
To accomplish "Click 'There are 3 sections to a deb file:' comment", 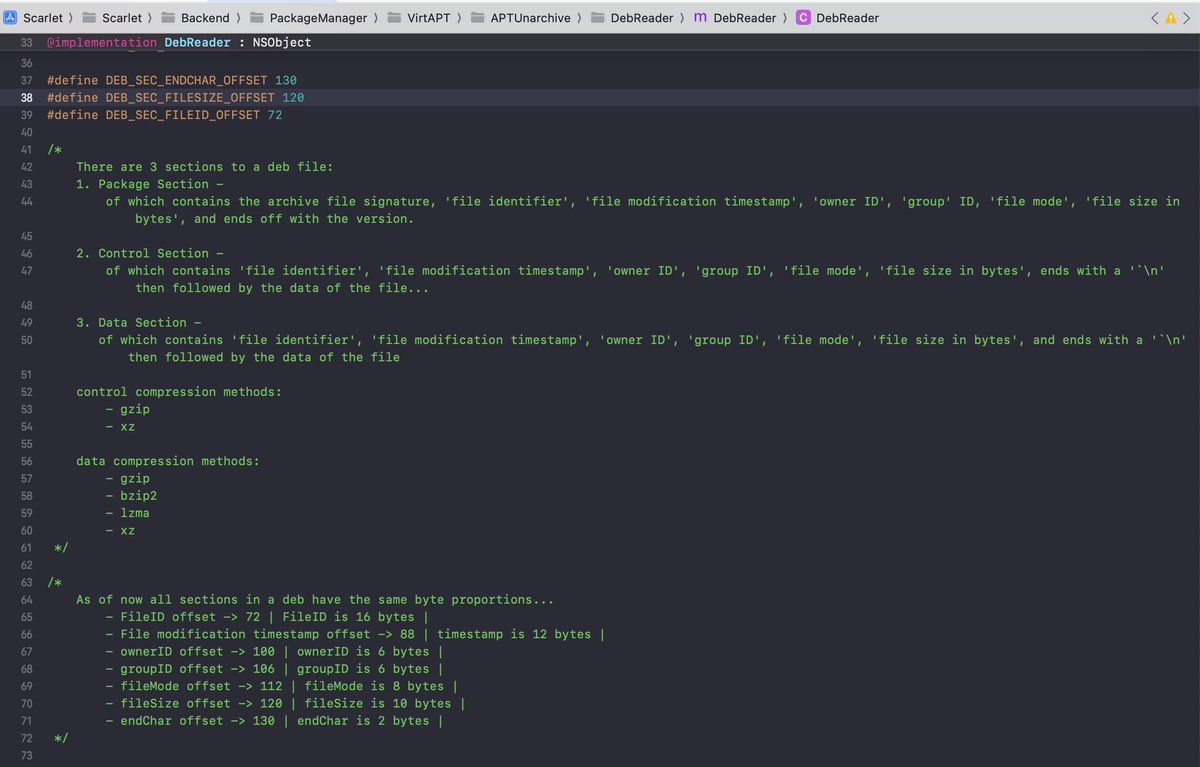I will coord(205,167).
